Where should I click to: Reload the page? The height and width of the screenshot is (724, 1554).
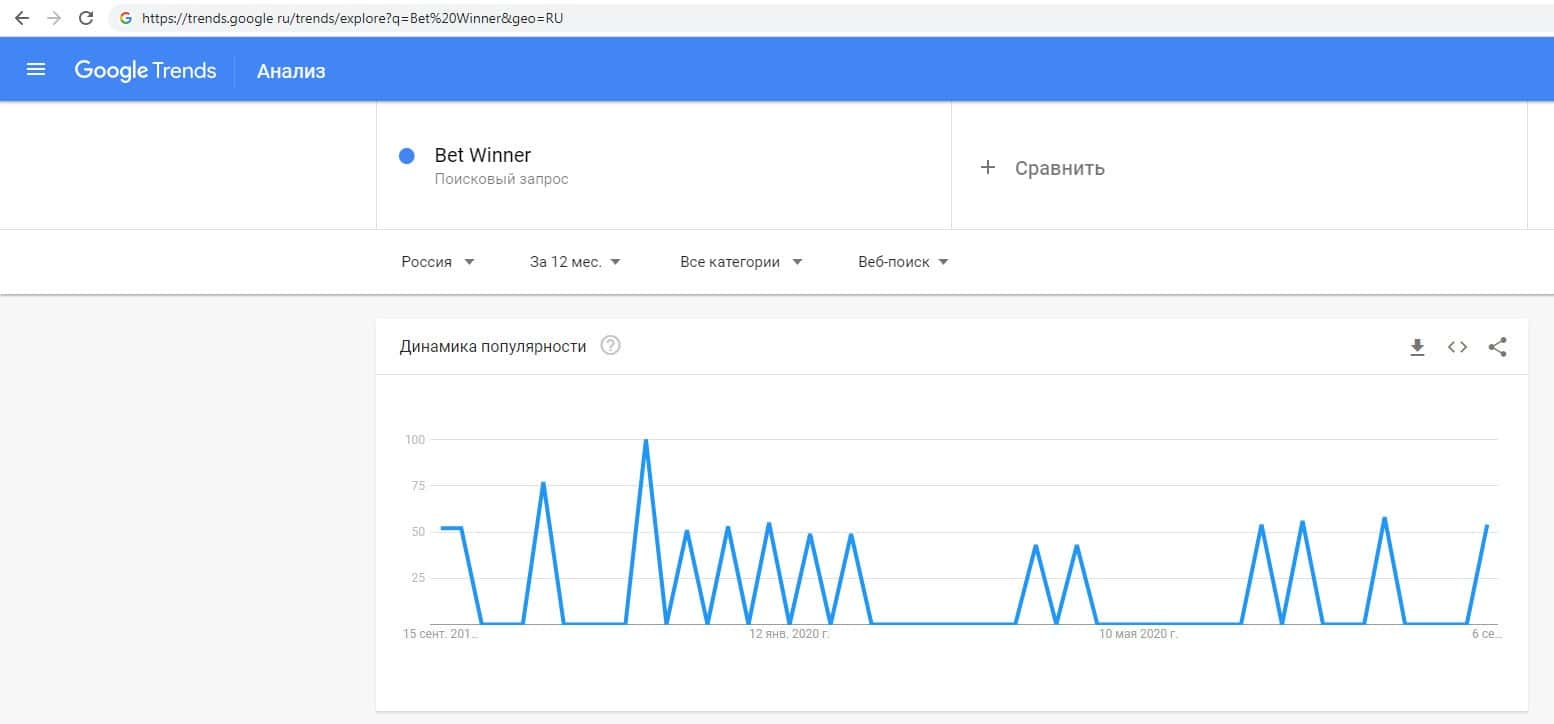click(86, 18)
